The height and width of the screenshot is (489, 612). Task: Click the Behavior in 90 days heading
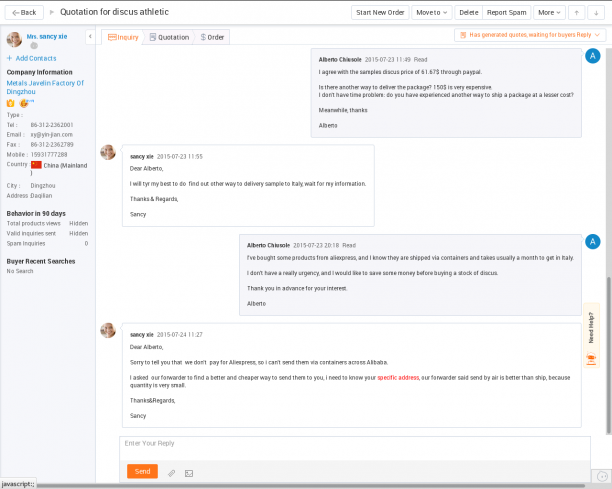(x=36, y=213)
